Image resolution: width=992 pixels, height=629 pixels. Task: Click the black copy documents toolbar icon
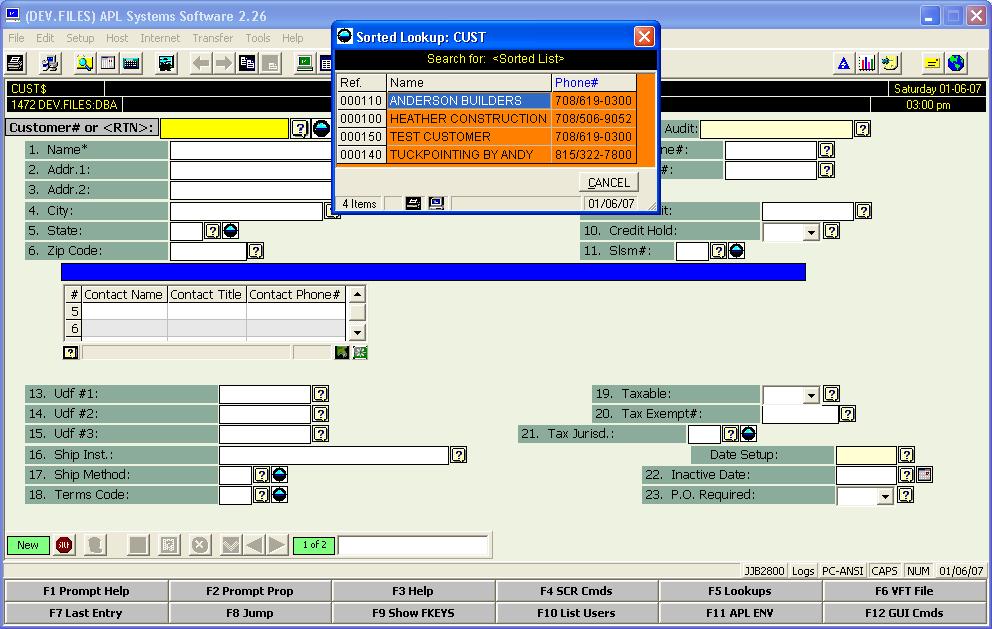pyautogui.click(x=247, y=63)
